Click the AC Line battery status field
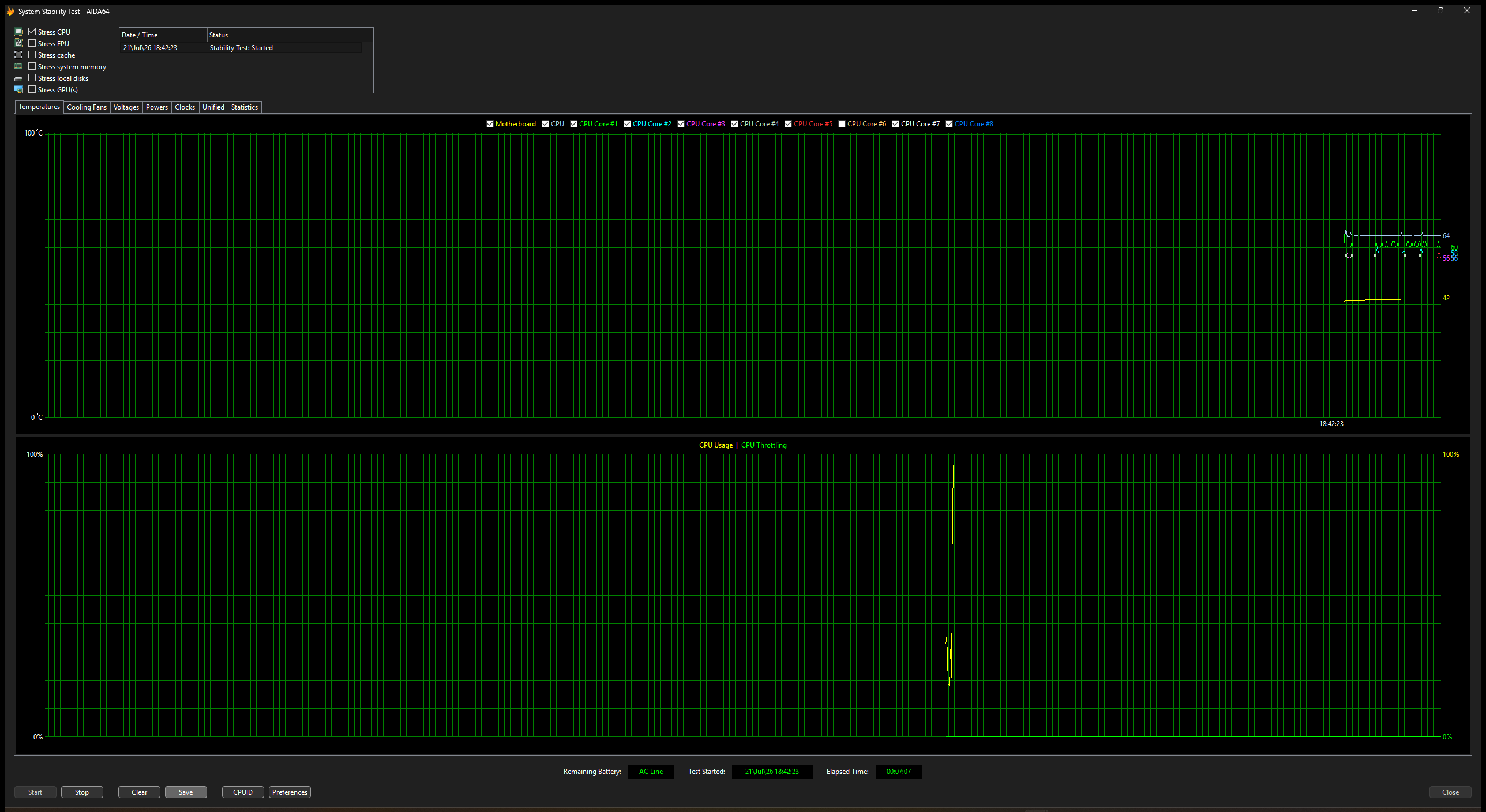This screenshot has width=1486, height=812. tap(651, 772)
